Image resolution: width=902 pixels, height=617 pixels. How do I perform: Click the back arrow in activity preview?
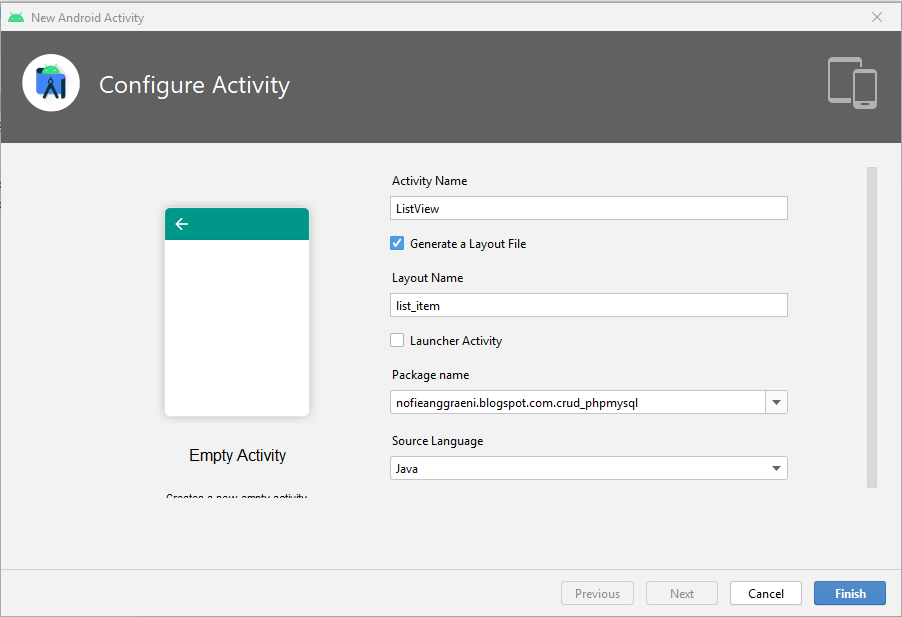pos(182,224)
